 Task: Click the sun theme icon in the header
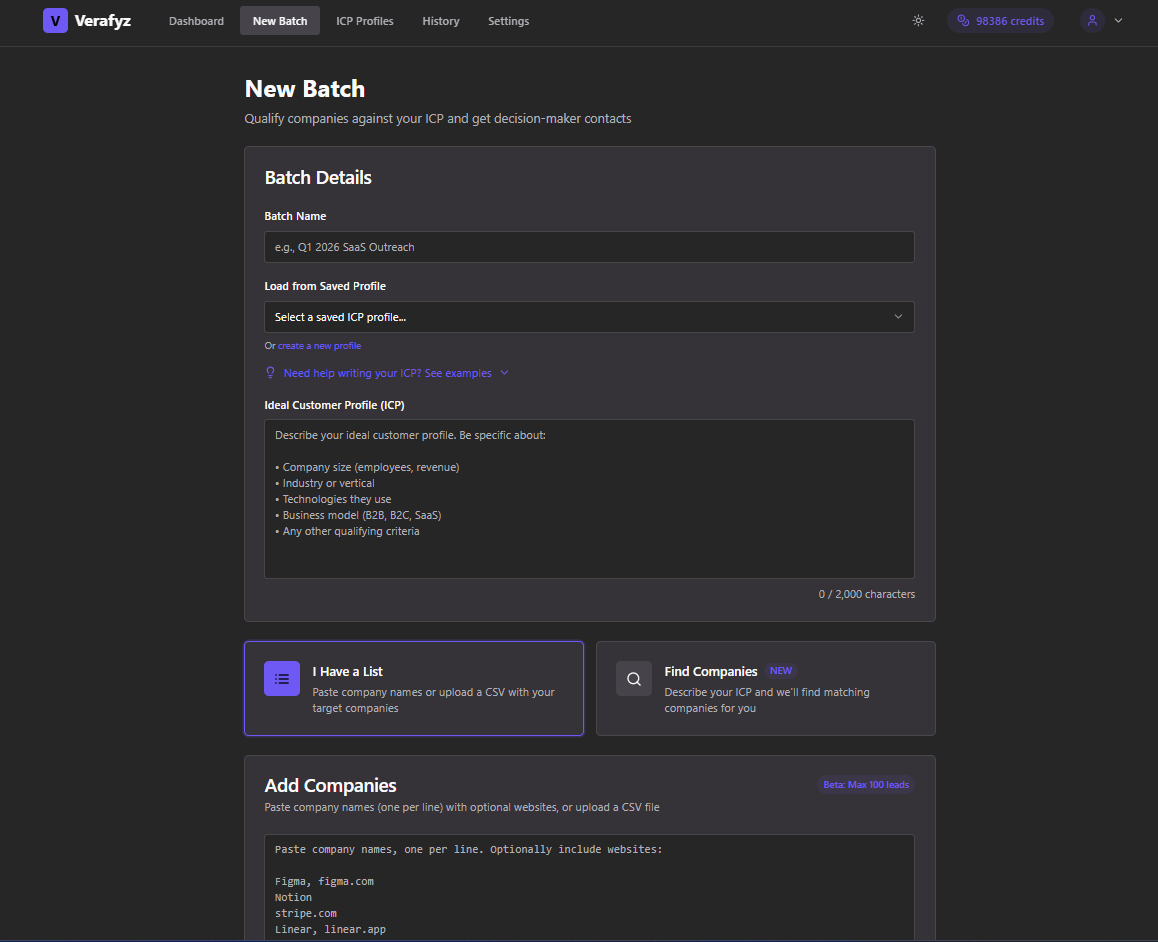tap(918, 20)
